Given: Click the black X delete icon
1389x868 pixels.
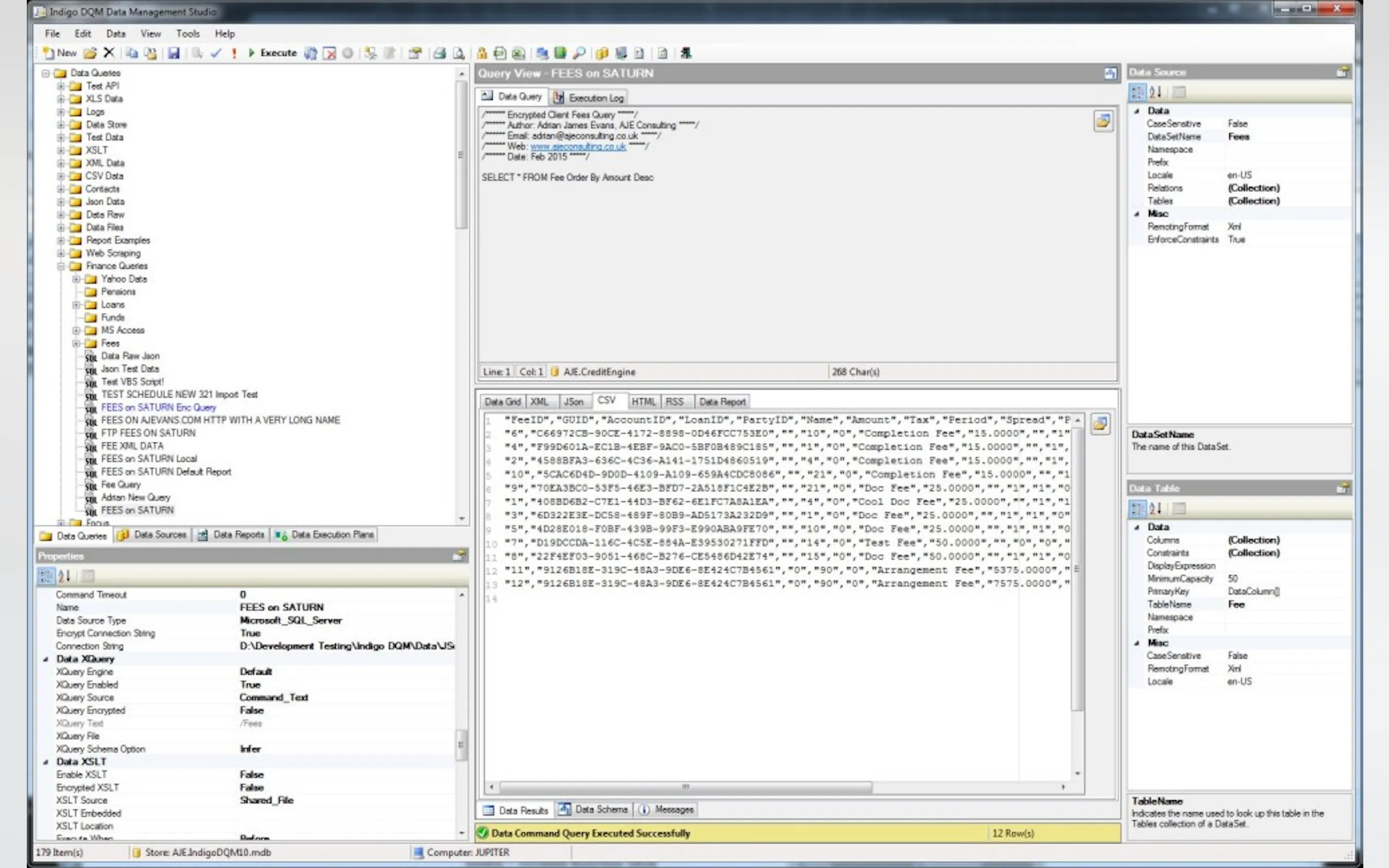Looking at the screenshot, I should [108, 53].
